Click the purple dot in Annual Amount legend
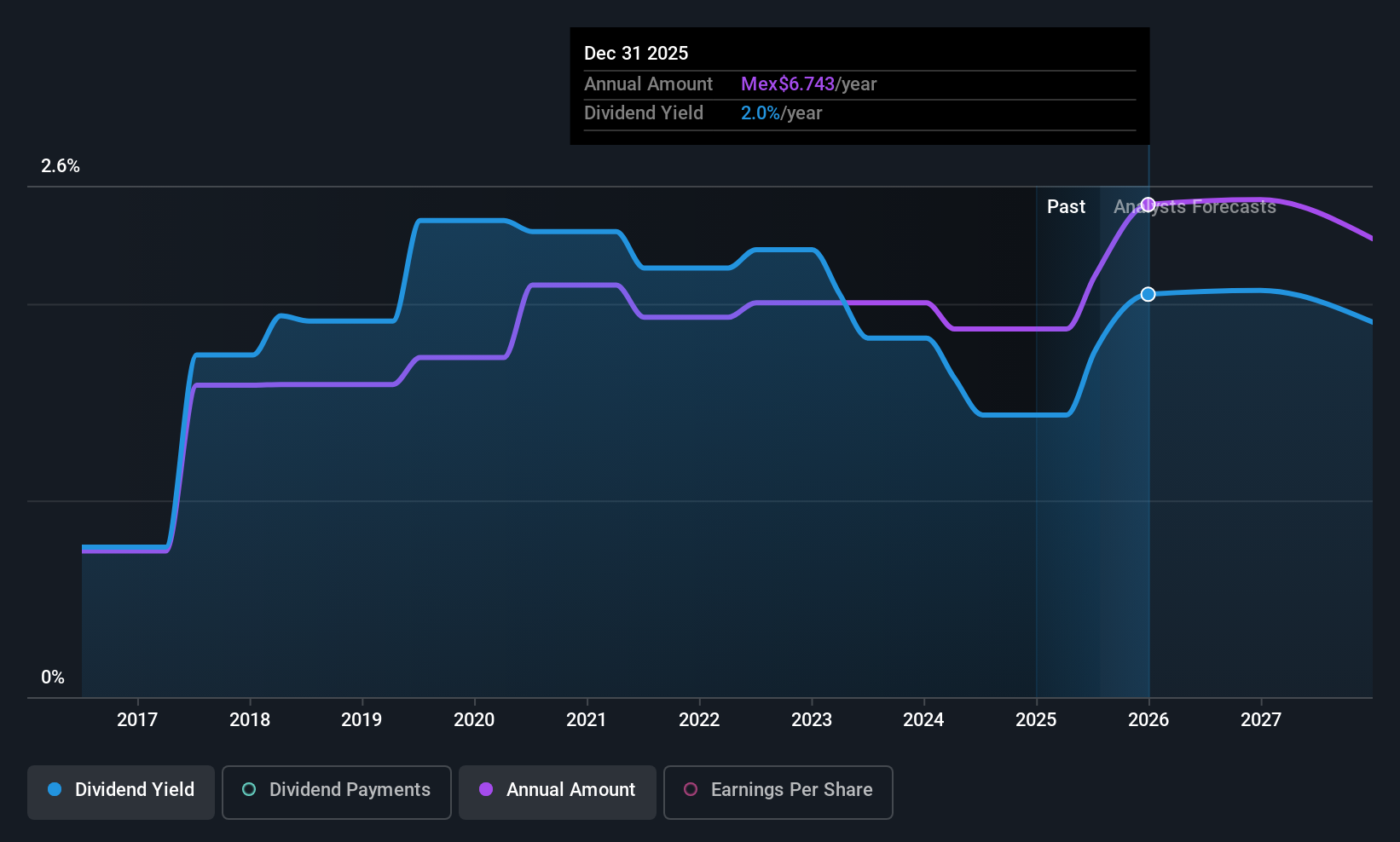This screenshot has width=1400, height=842. pyautogui.click(x=486, y=789)
